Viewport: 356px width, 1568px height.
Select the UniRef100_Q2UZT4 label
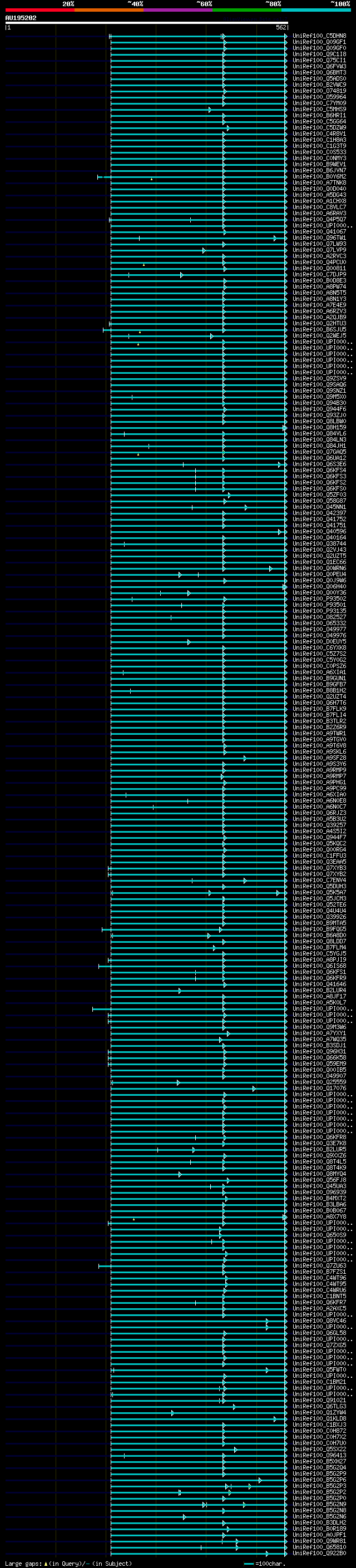[319, 696]
